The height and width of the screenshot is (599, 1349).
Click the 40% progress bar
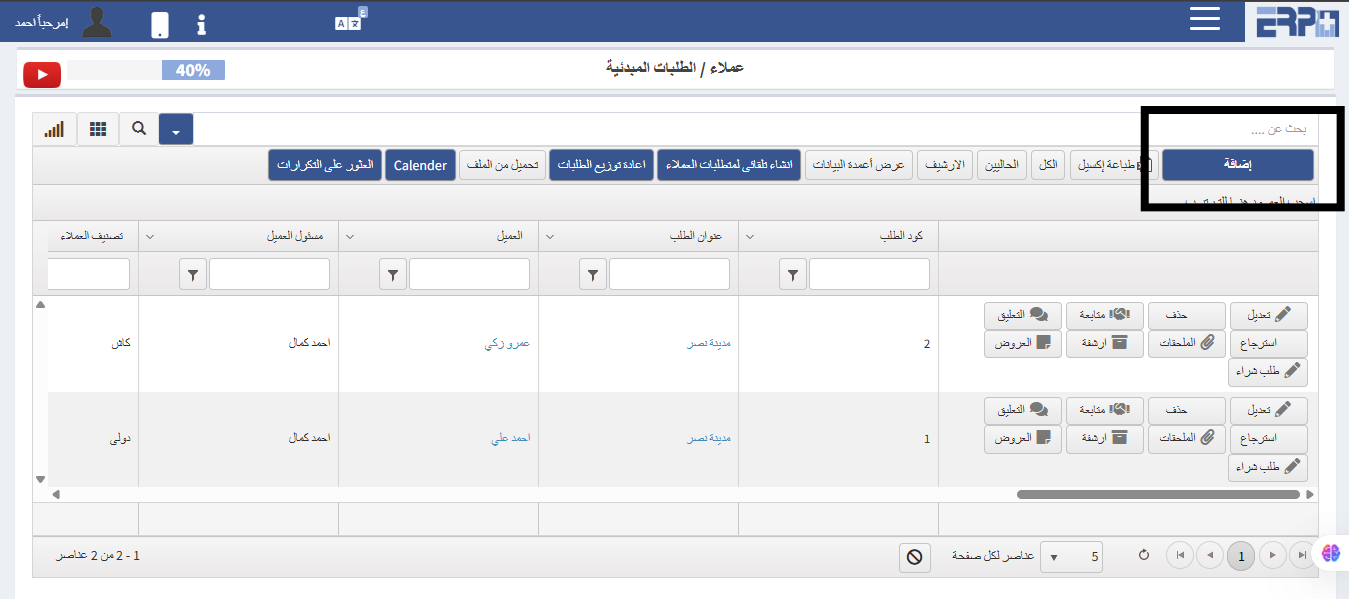(x=193, y=69)
